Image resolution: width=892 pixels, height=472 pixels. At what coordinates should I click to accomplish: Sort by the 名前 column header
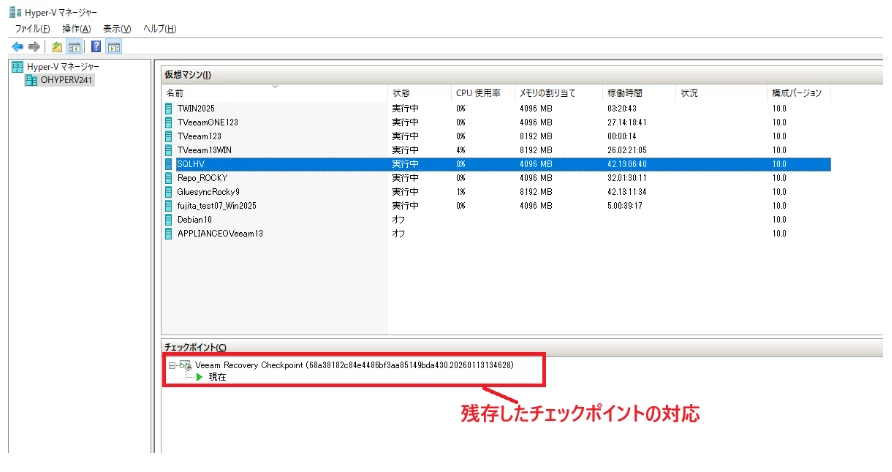pos(275,93)
